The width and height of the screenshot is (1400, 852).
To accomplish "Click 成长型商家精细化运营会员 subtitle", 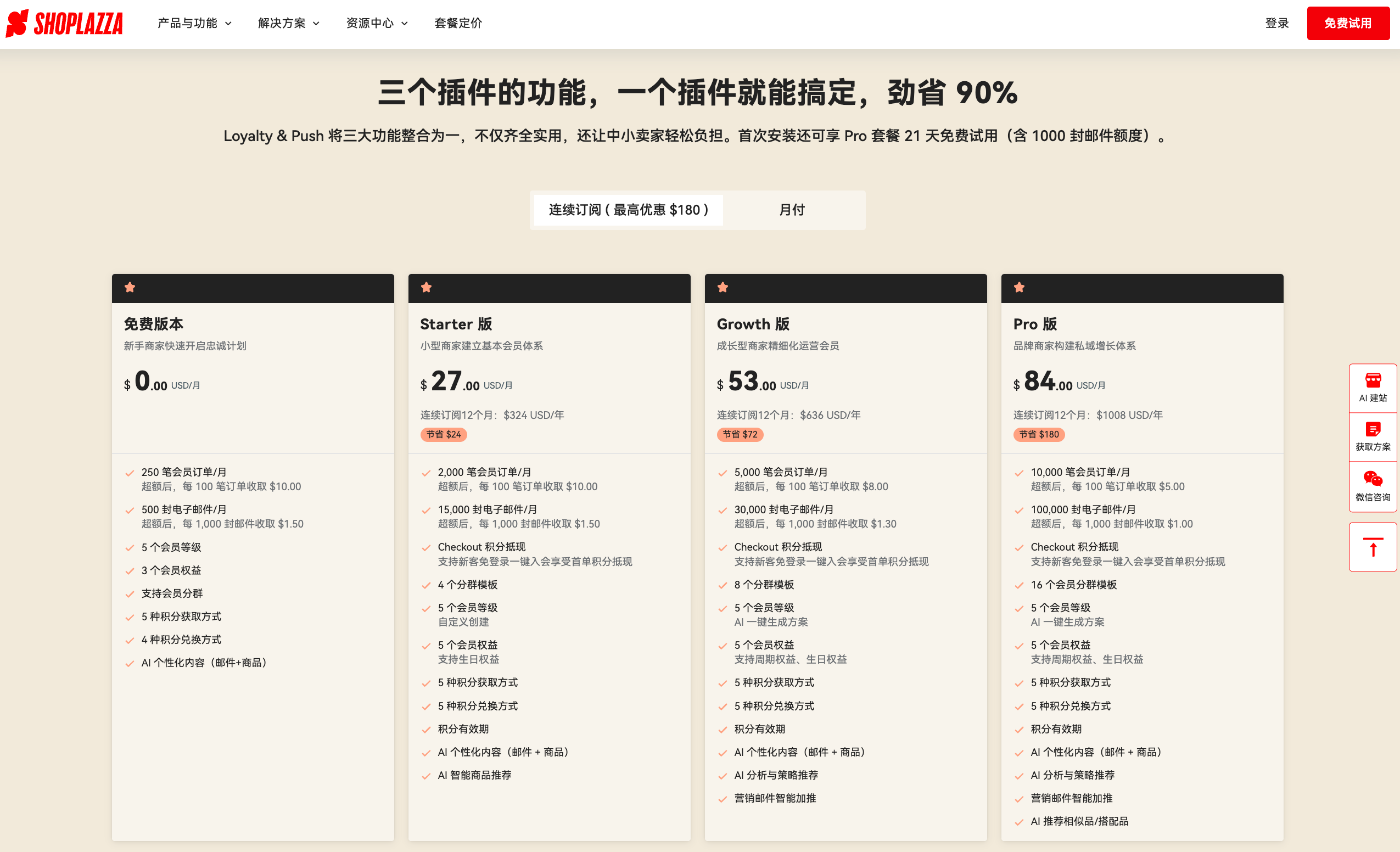I will point(778,346).
